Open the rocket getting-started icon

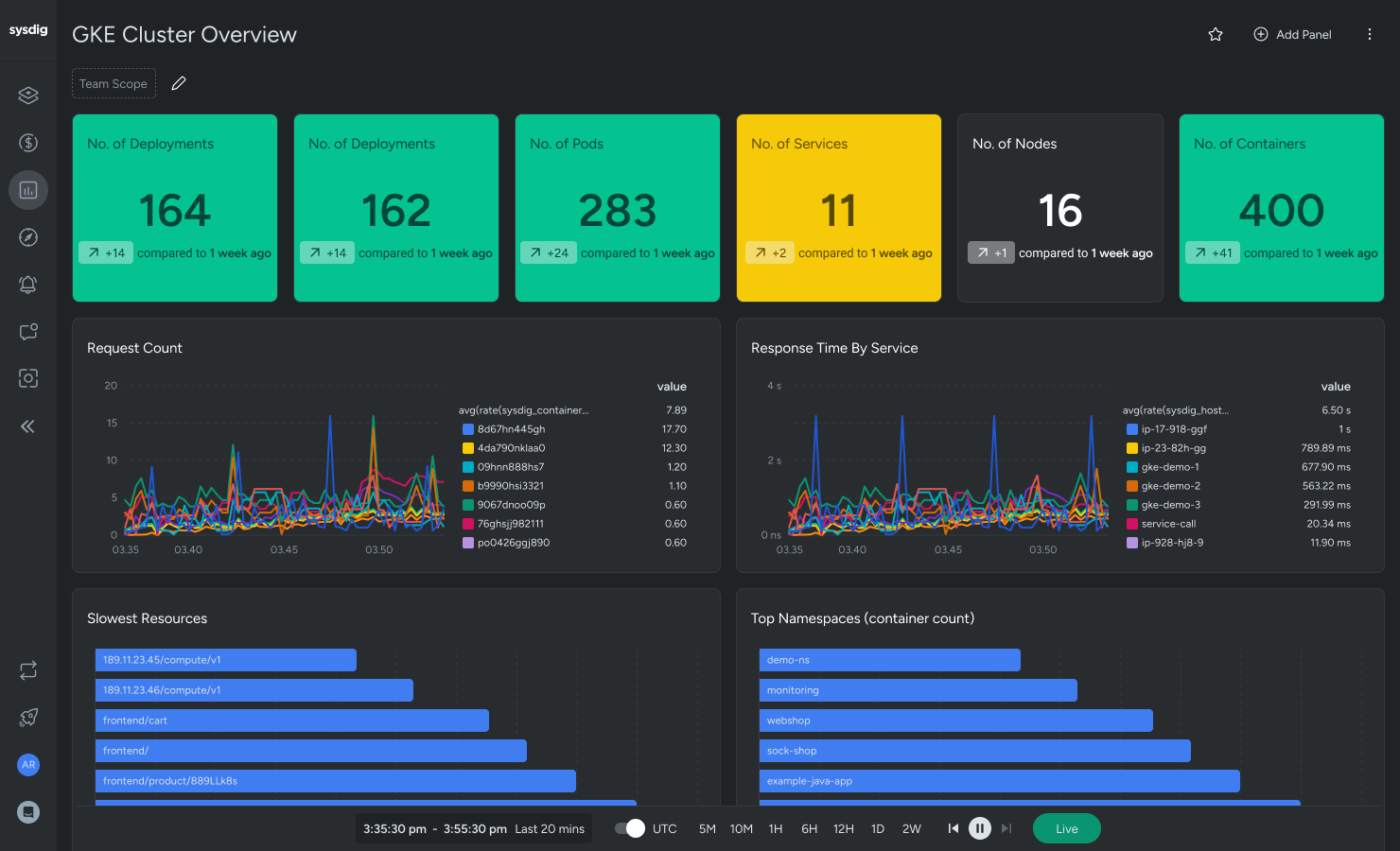(27, 717)
